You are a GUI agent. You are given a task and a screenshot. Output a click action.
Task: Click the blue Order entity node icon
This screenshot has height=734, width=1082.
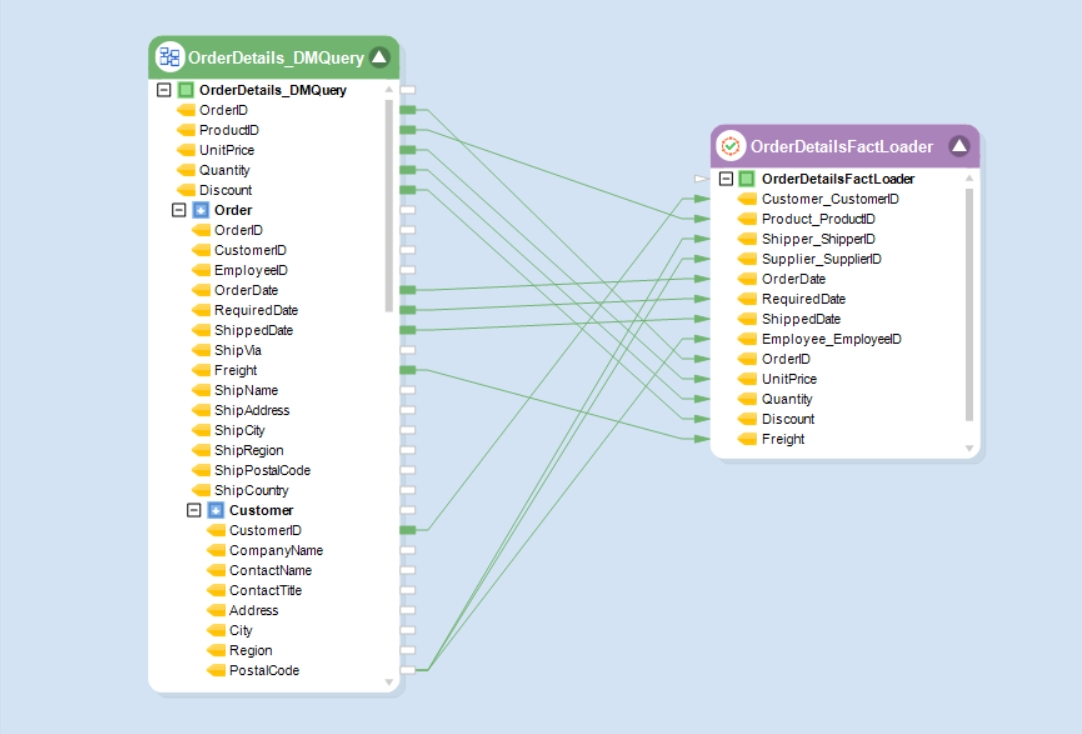(201, 210)
